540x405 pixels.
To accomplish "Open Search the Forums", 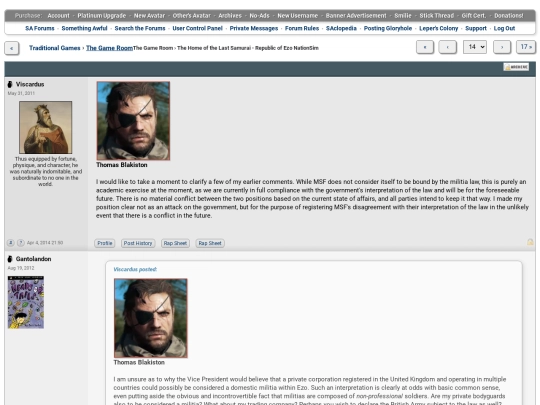I will (140, 28).
